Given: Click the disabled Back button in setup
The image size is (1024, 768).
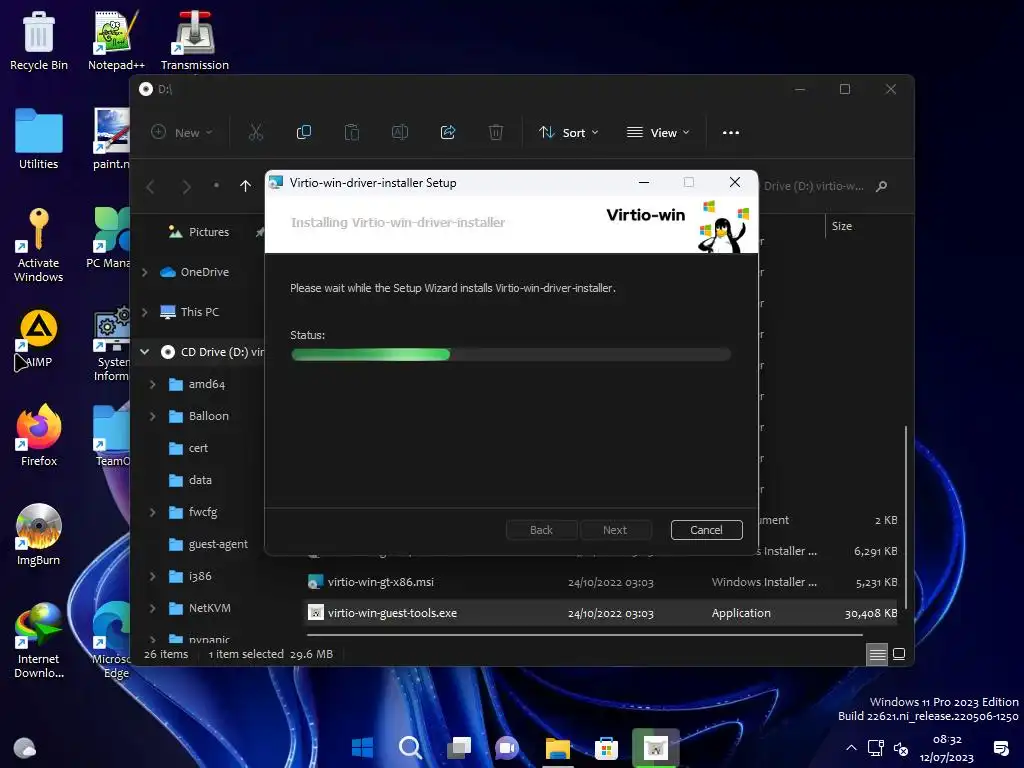Looking at the screenshot, I should (x=541, y=530).
